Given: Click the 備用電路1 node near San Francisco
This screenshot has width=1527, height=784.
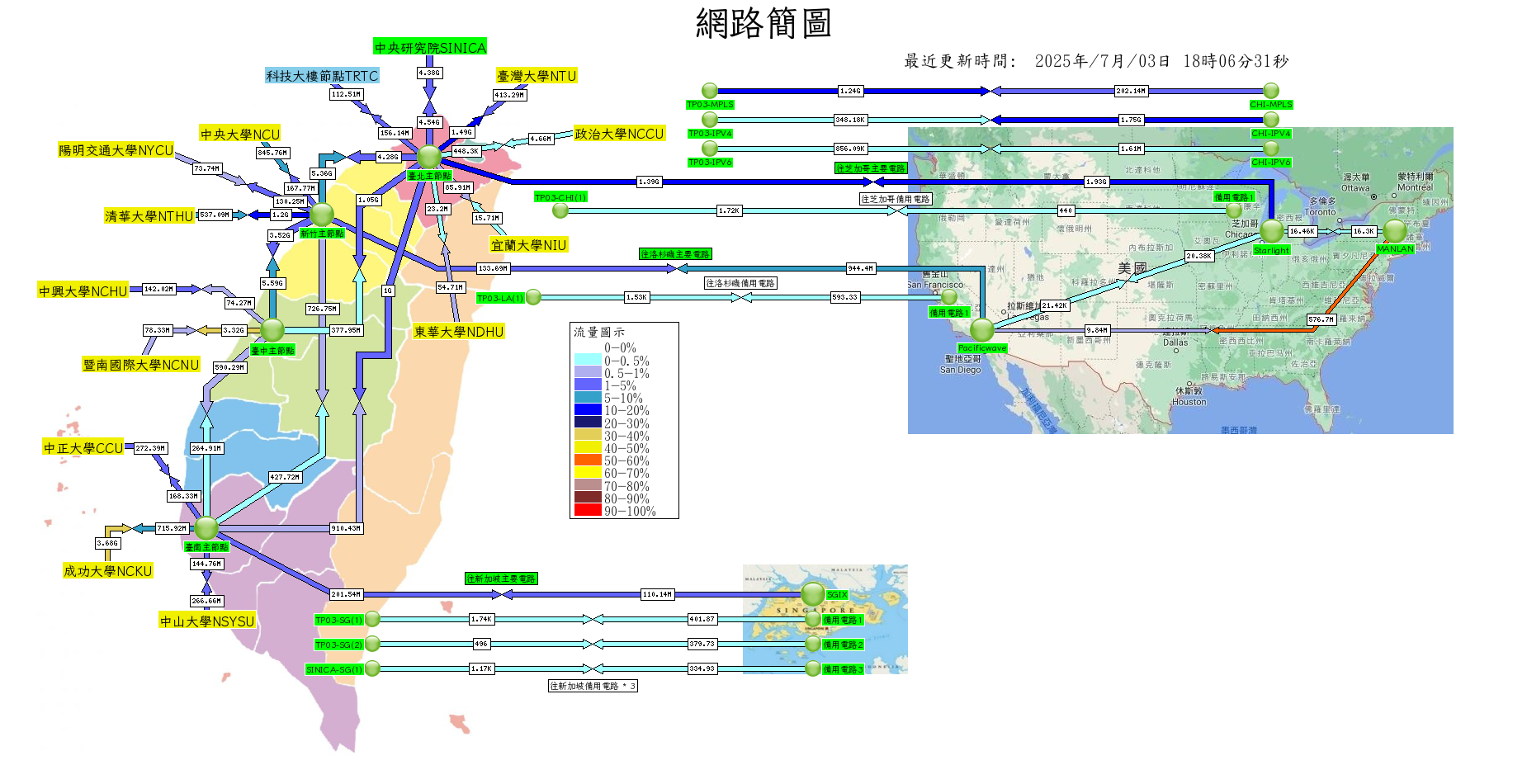Looking at the screenshot, I should pos(949,297).
